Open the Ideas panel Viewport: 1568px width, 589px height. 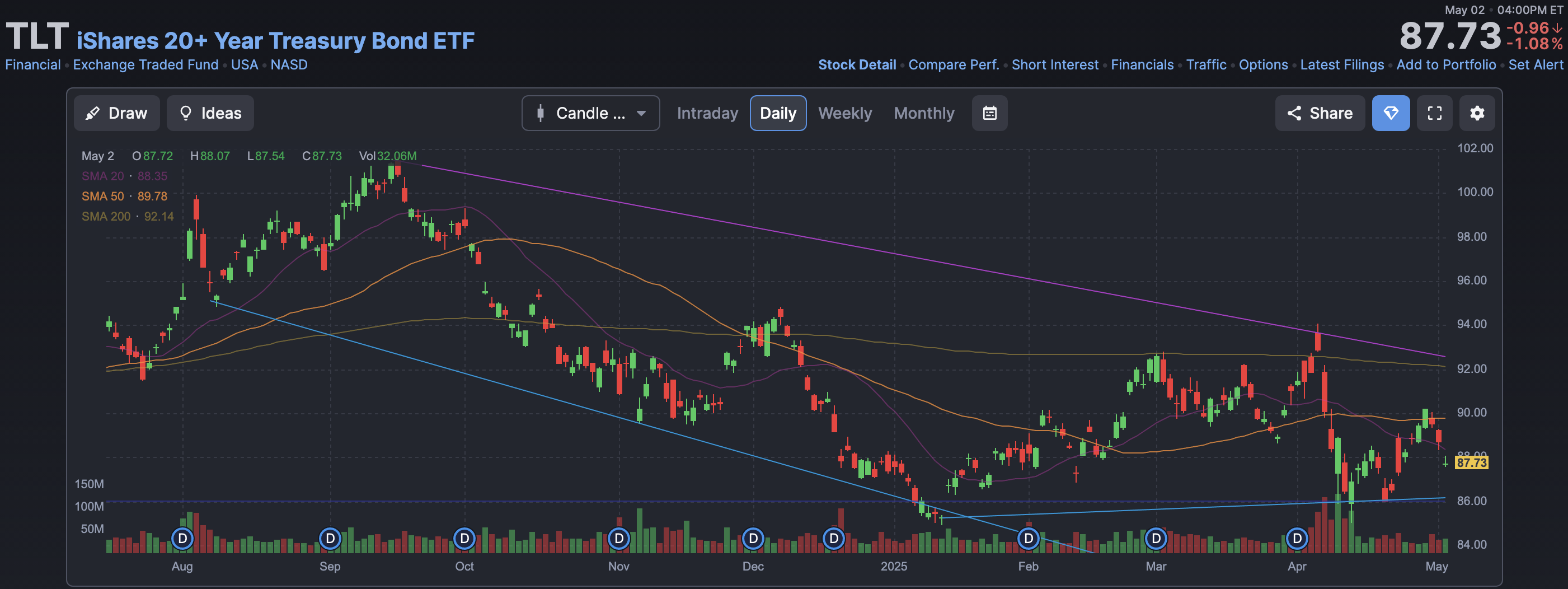(210, 113)
